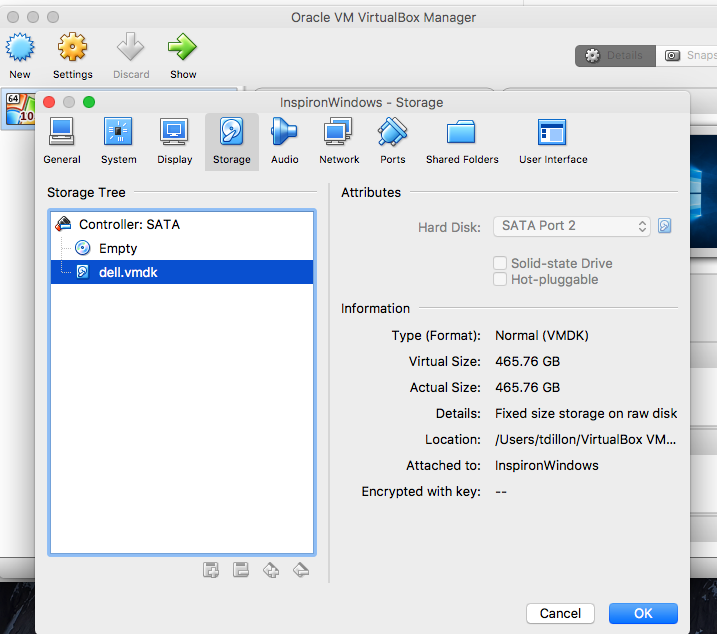Open the SATA Port 2 dropdown
Screen dimensions: 717x634
572,226
